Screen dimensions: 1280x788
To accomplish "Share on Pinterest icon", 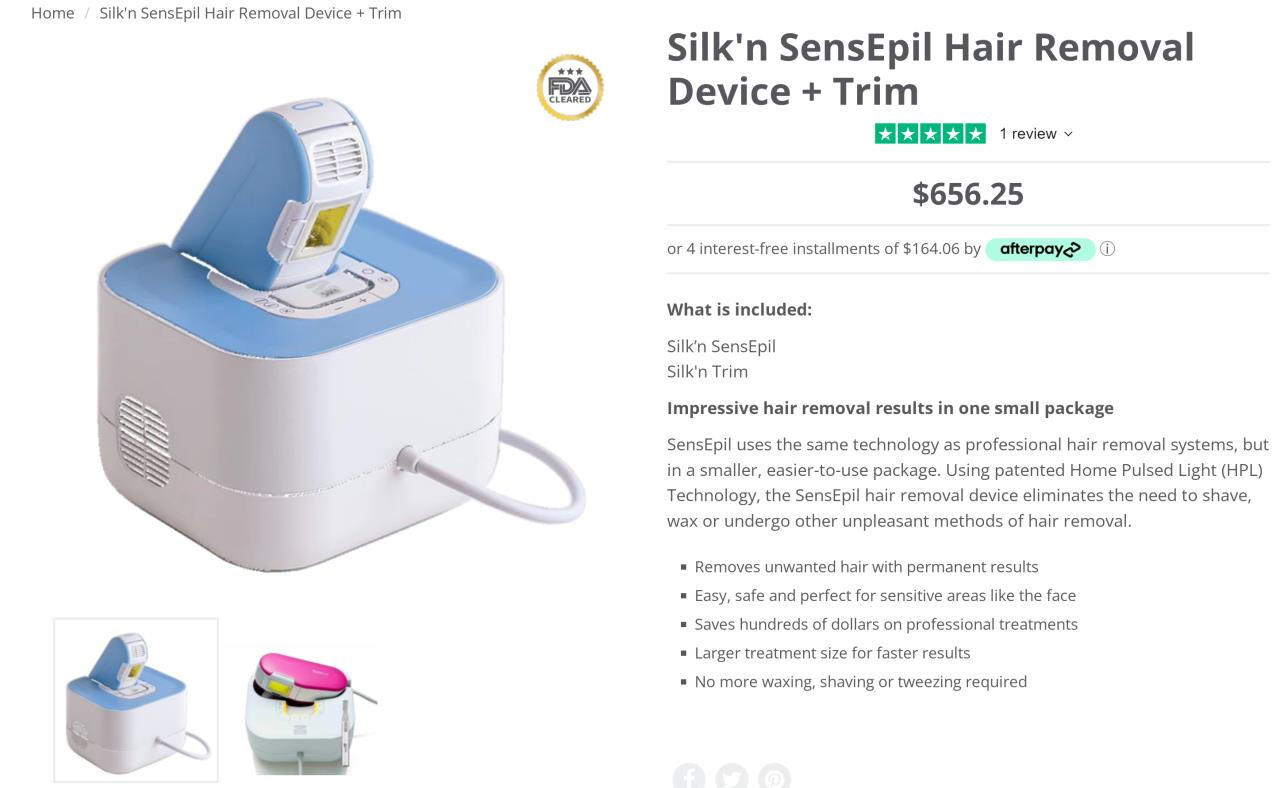I will pos(774,776).
